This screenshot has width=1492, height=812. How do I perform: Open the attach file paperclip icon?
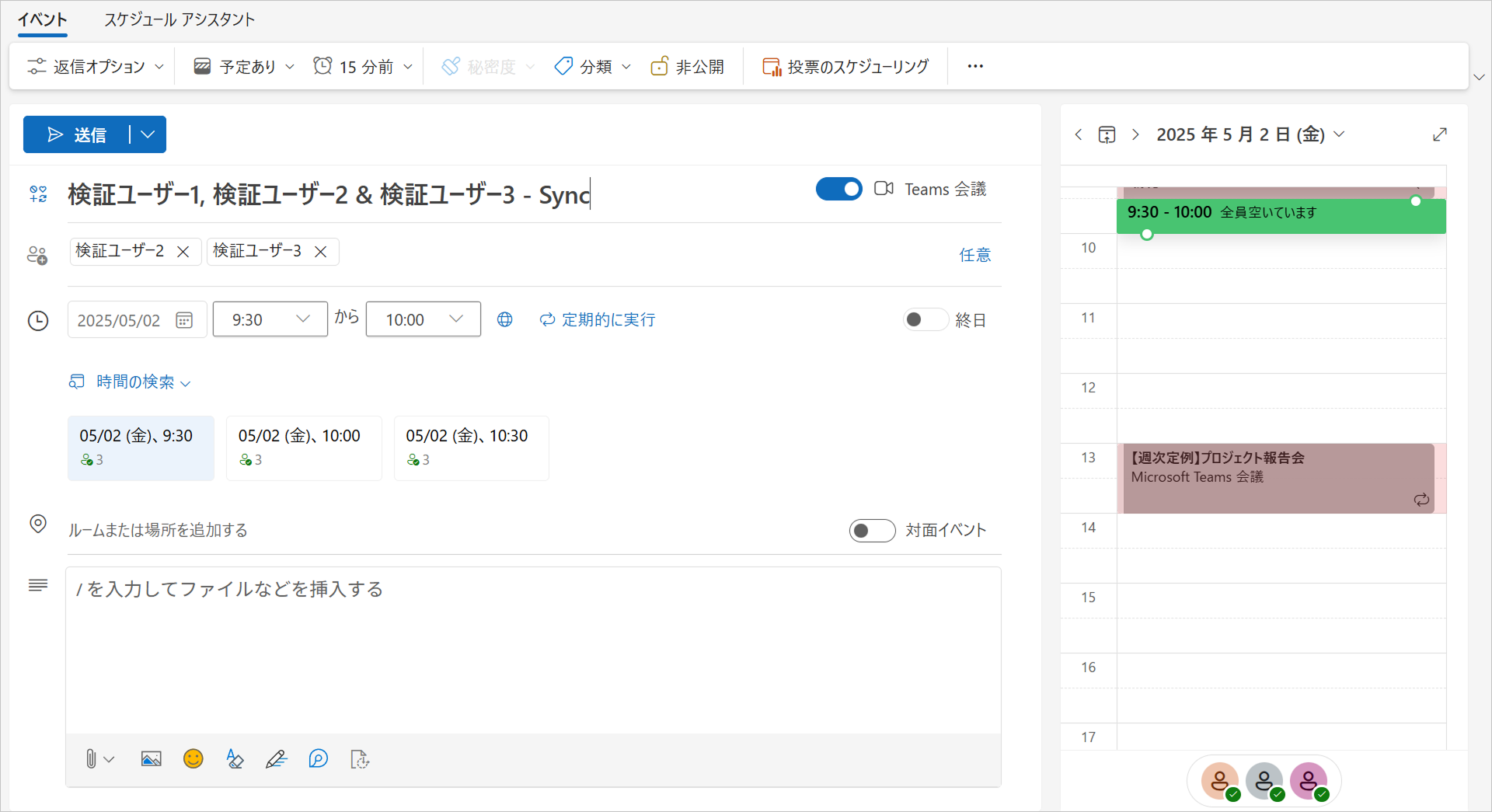(x=91, y=759)
